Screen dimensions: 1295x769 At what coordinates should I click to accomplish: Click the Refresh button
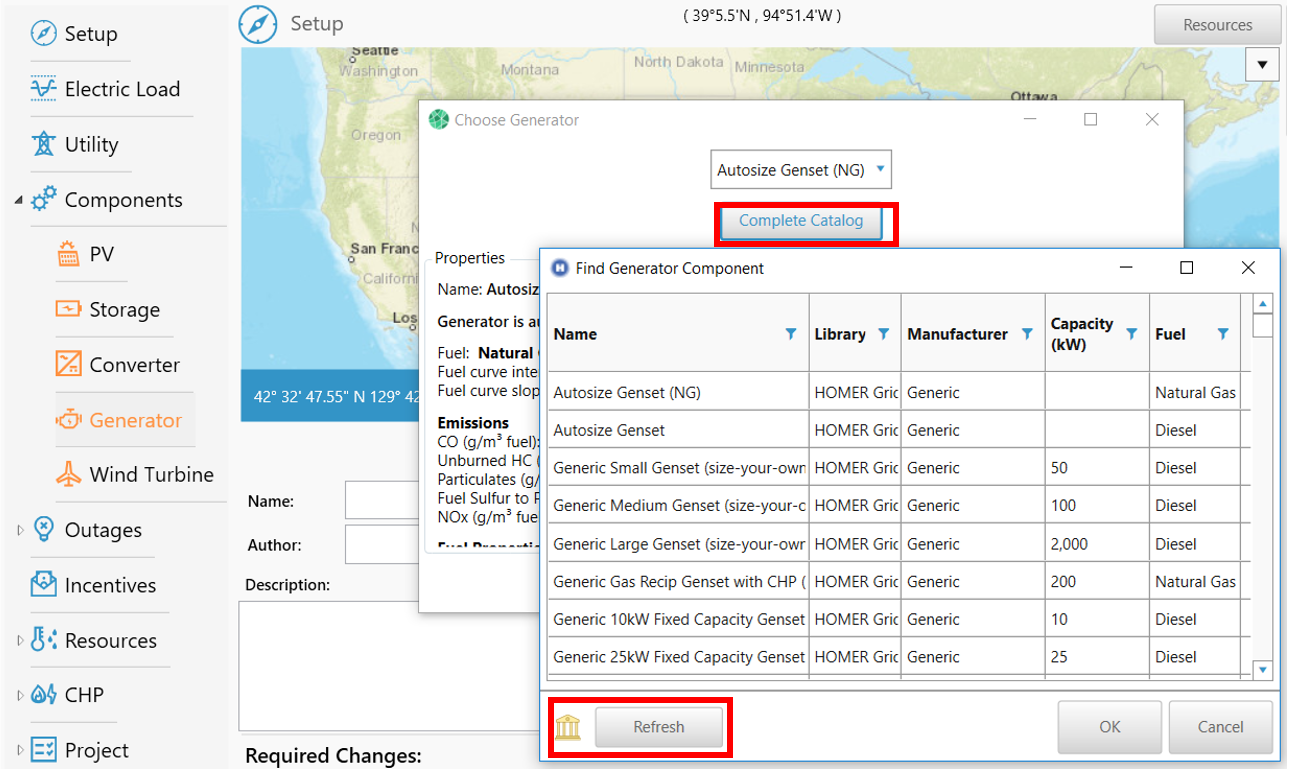pos(658,727)
